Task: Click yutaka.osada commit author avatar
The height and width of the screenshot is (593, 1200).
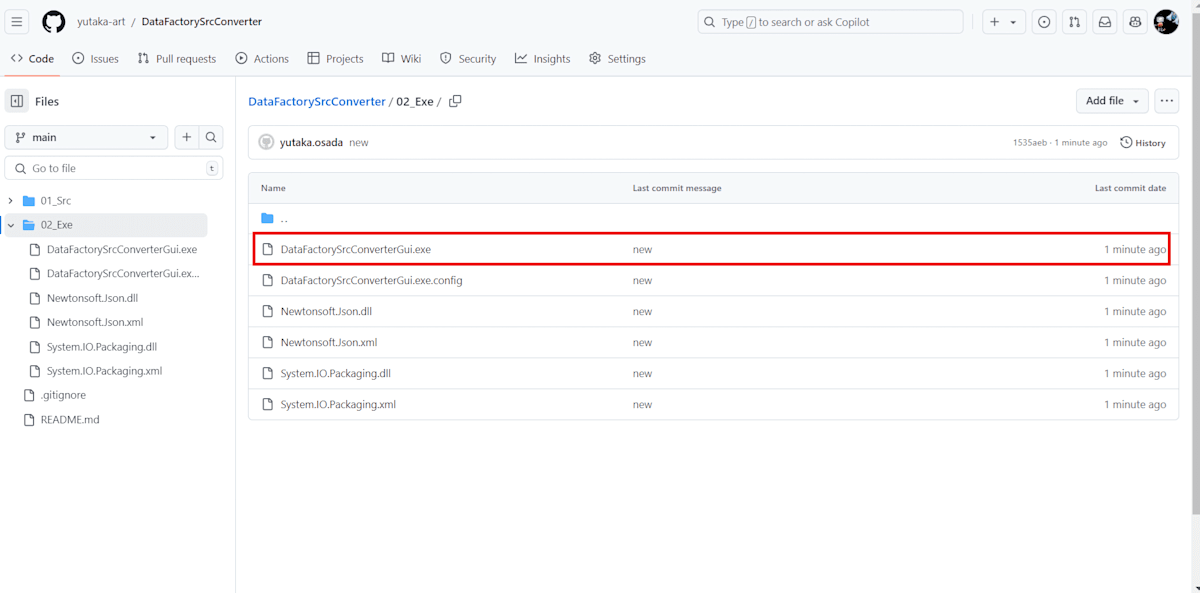Action: click(x=266, y=142)
